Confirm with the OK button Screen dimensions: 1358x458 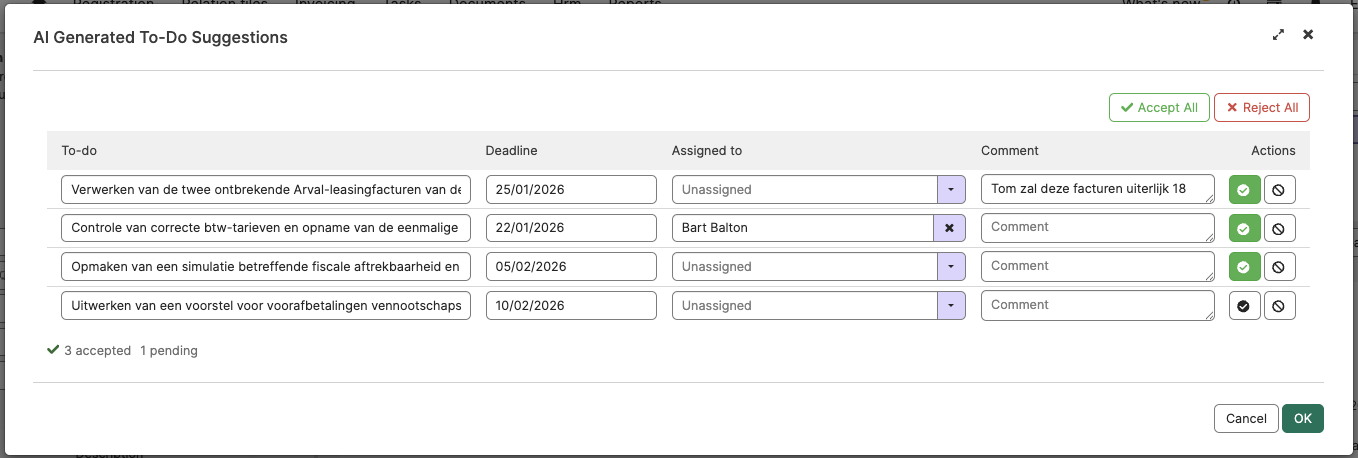1303,419
